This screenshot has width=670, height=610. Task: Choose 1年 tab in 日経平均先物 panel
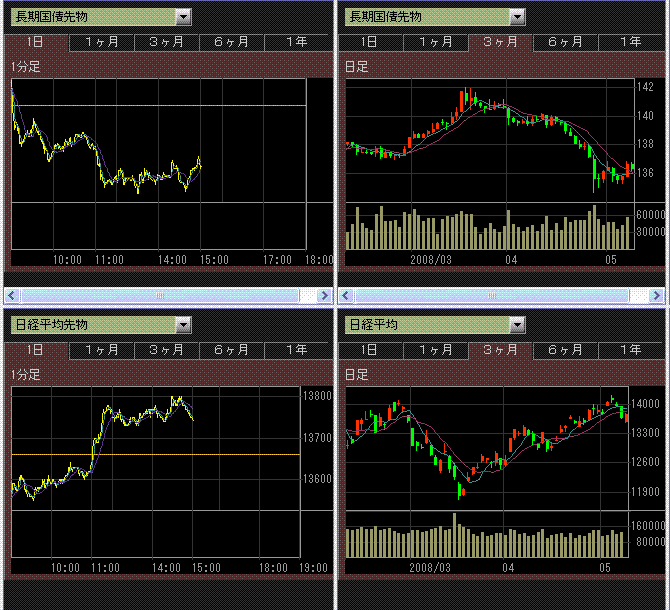click(x=296, y=350)
